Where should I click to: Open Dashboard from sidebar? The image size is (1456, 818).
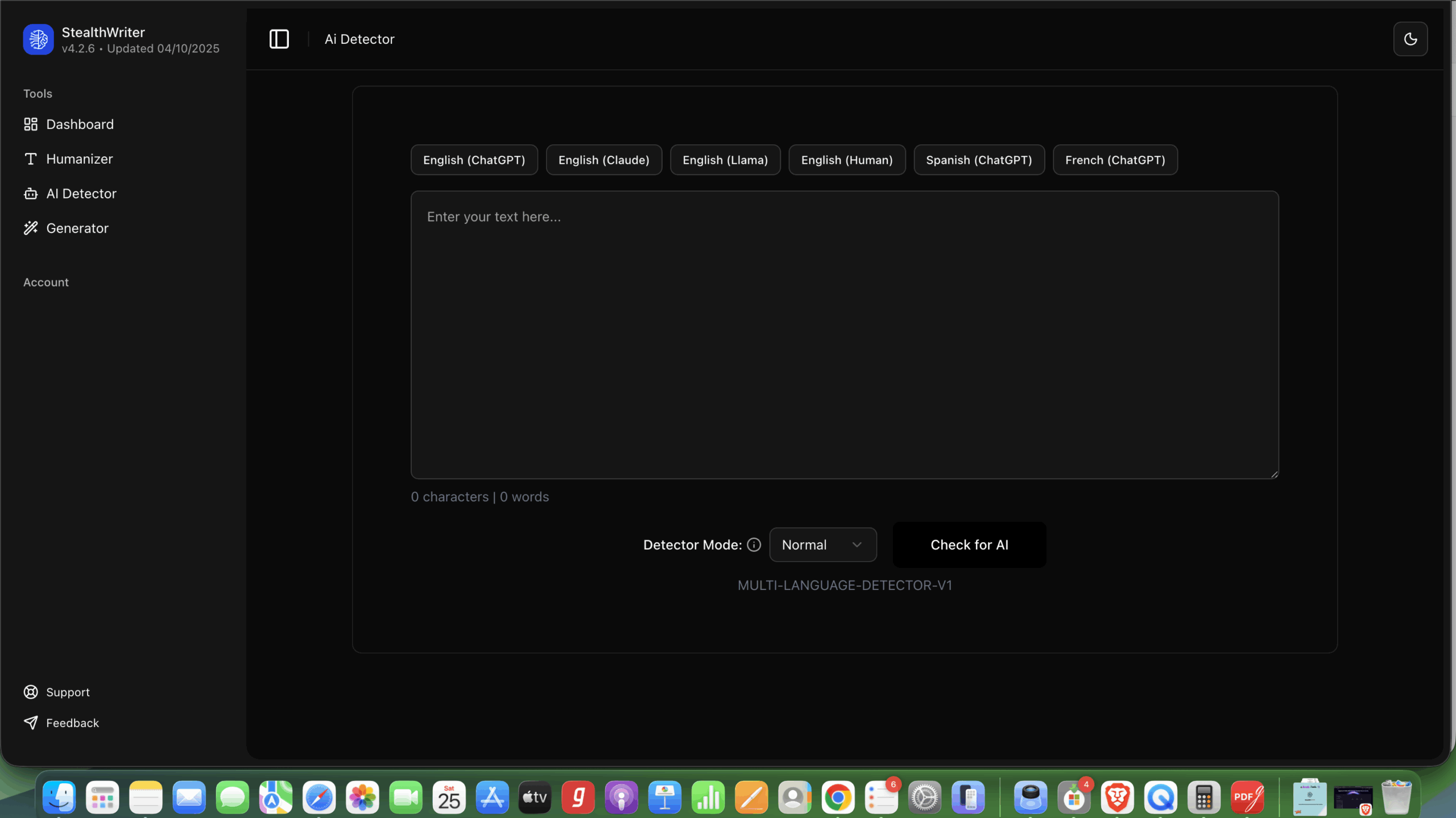(80, 124)
